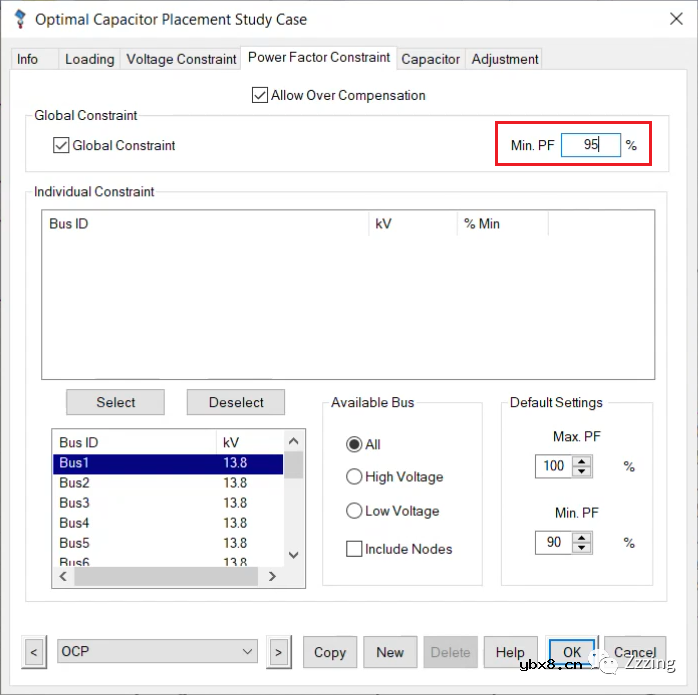Uncheck the Global Constraint checkbox

61,146
